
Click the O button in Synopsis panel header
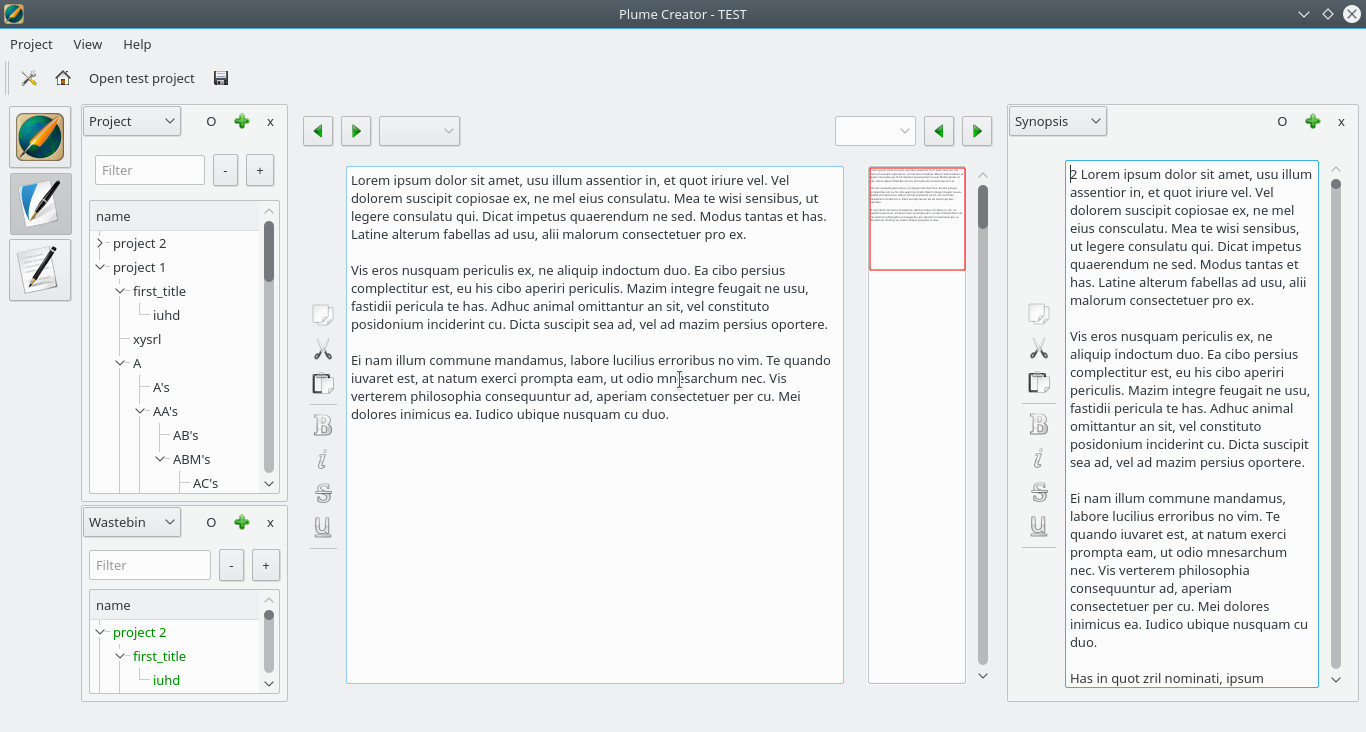pos(1282,121)
